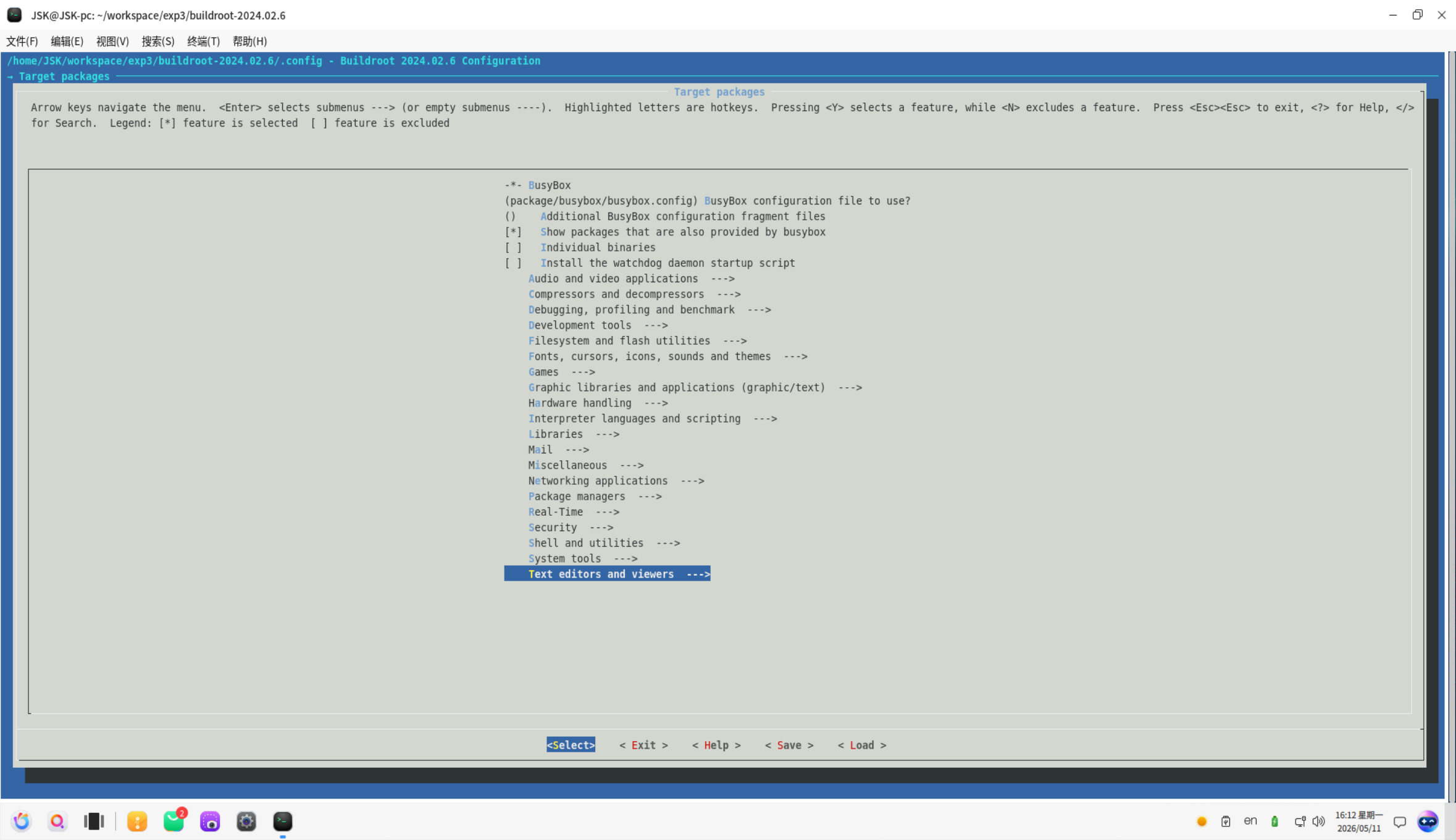The image size is (1456, 840).
Task: Click the < Exit > button
Action: [644, 745]
